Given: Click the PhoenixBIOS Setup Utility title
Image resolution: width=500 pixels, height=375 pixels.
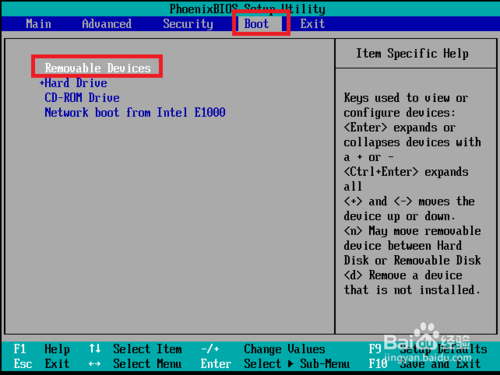Looking at the screenshot, I should pos(247,9).
